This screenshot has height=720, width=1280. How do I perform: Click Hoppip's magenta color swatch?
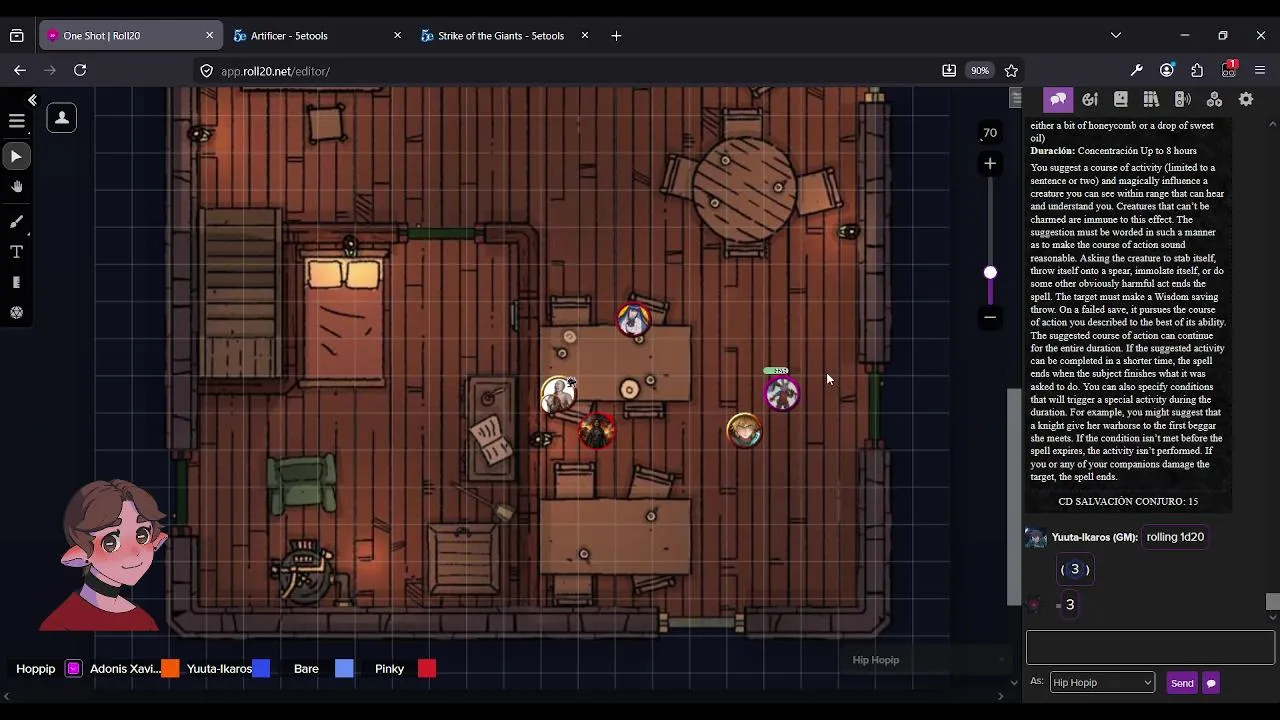tap(73, 669)
